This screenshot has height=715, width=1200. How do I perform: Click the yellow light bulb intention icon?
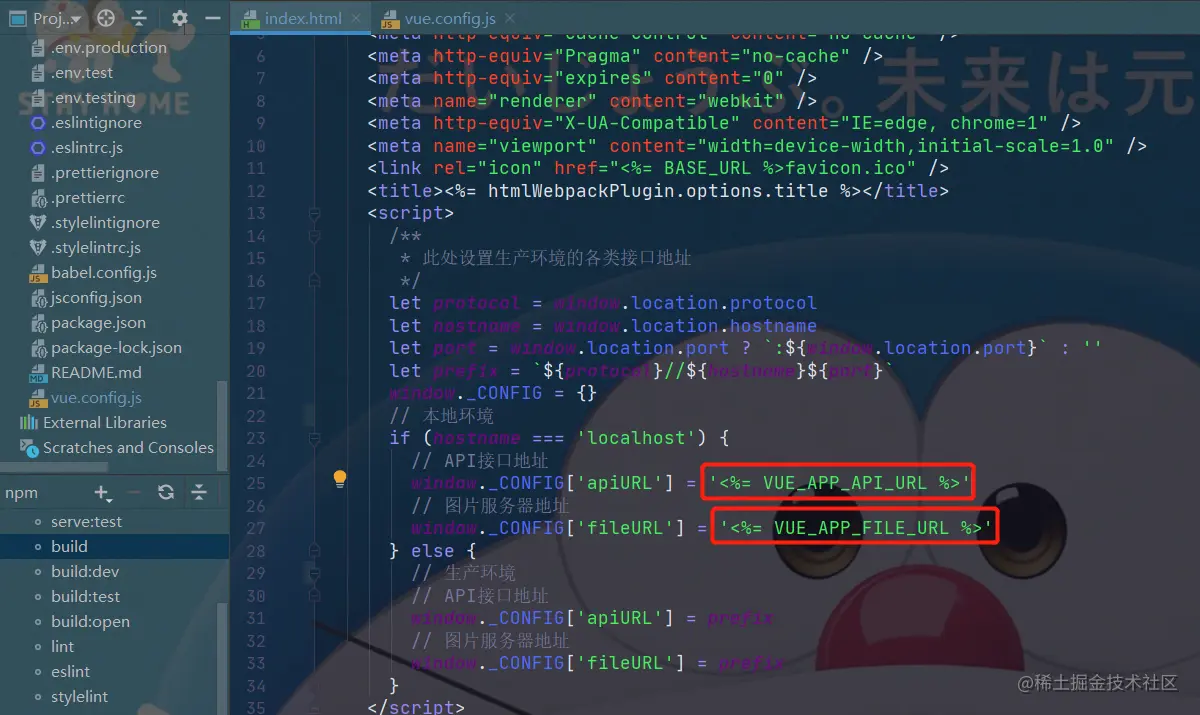pos(340,479)
